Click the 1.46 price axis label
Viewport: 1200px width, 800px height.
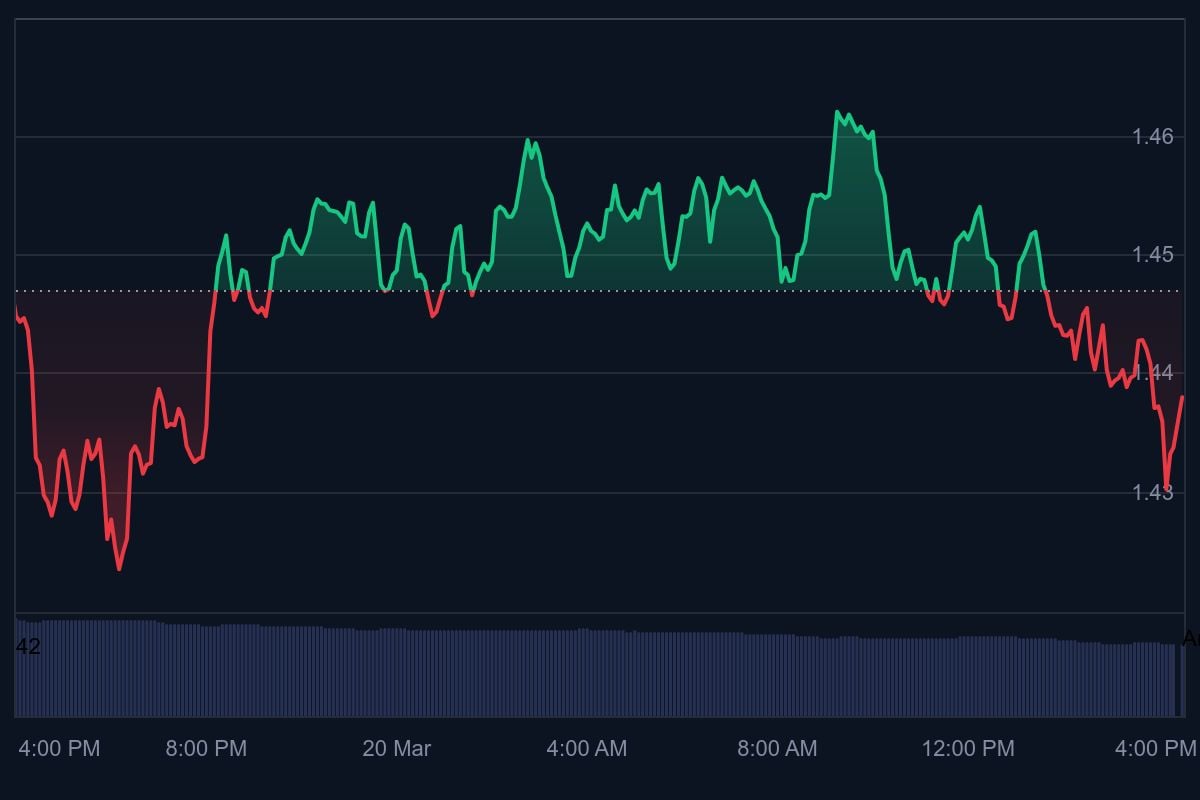[1152, 136]
